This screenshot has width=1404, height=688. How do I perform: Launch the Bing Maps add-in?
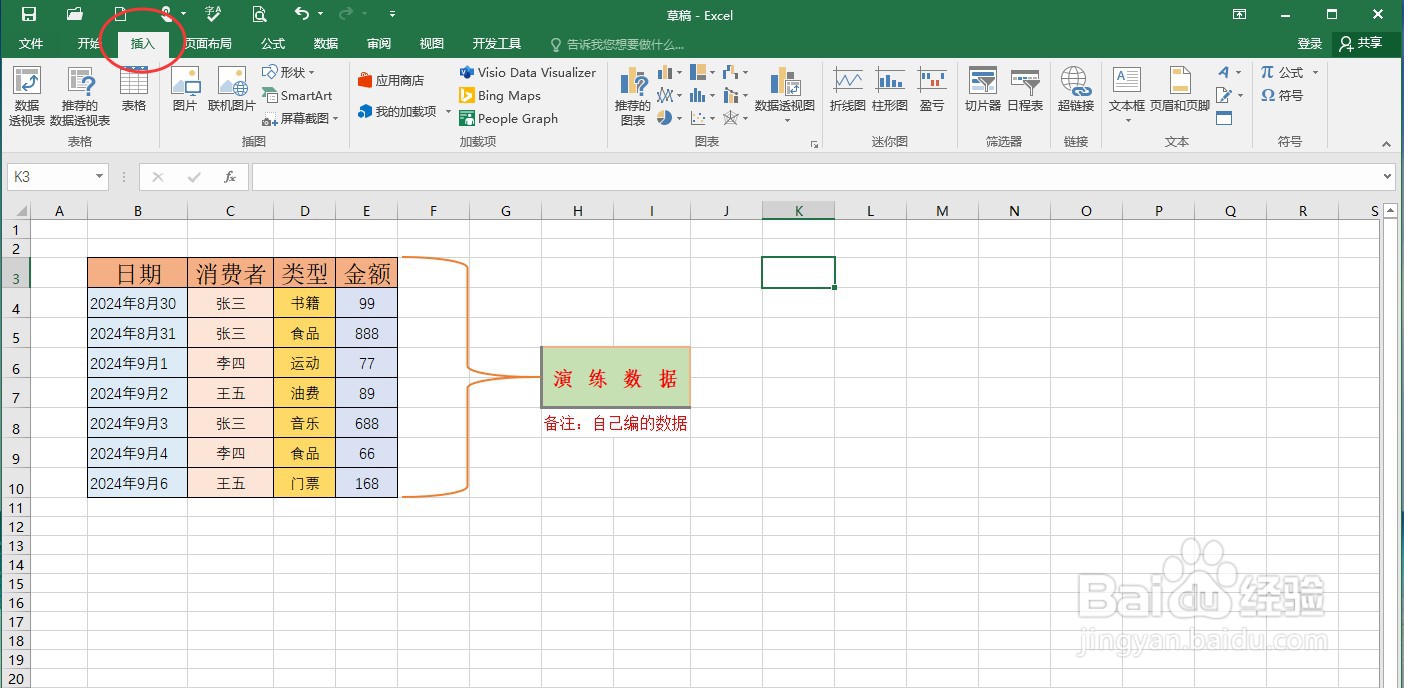point(500,96)
